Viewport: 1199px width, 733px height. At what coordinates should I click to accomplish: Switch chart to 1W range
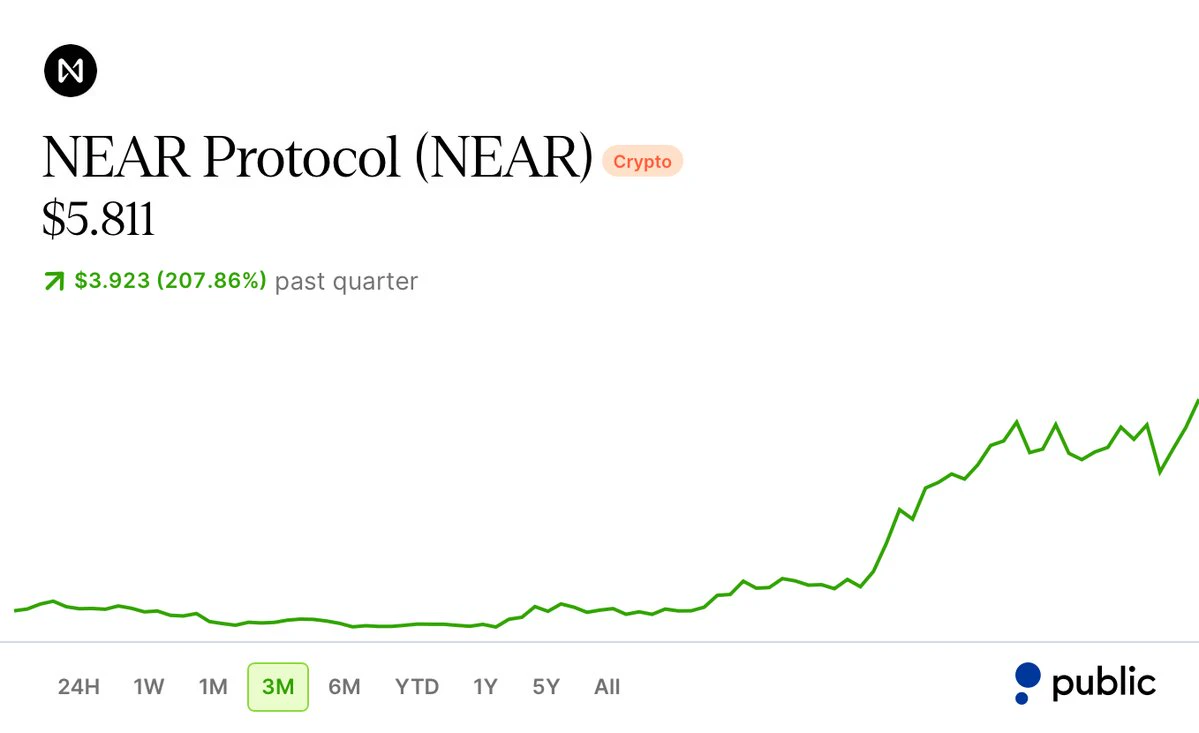(x=148, y=687)
